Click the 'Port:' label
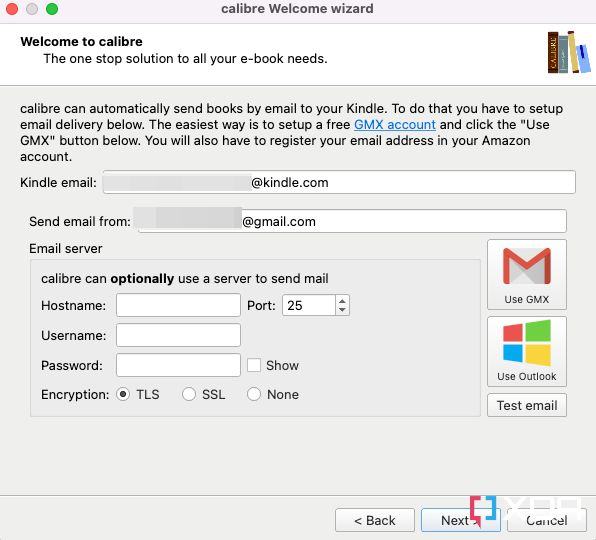The height and width of the screenshot is (540, 596). pyautogui.click(x=261, y=305)
